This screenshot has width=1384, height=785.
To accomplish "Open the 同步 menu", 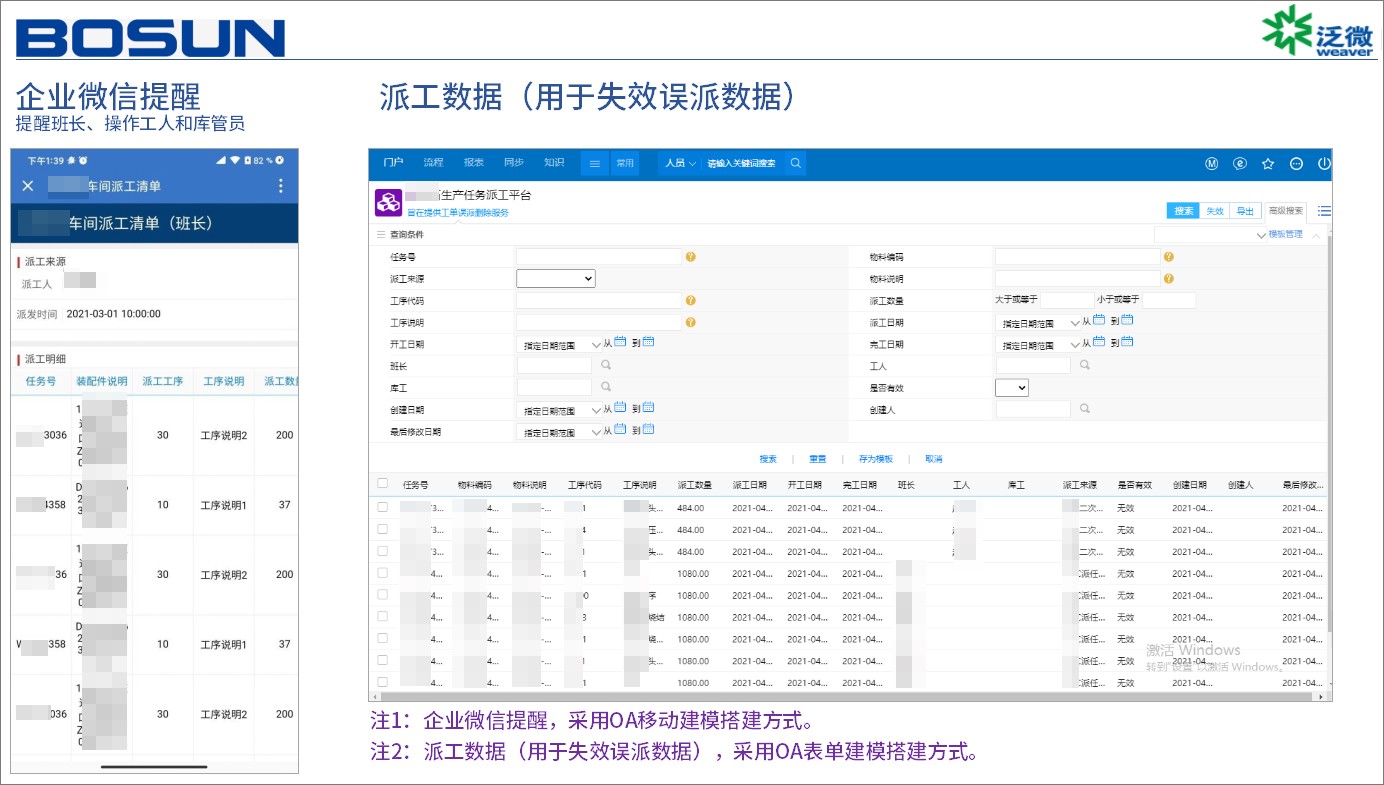I will tap(514, 163).
